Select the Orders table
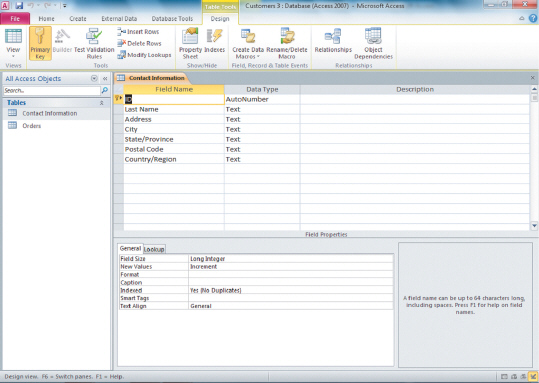Screen dimensions: 539x383 point(56,126)
